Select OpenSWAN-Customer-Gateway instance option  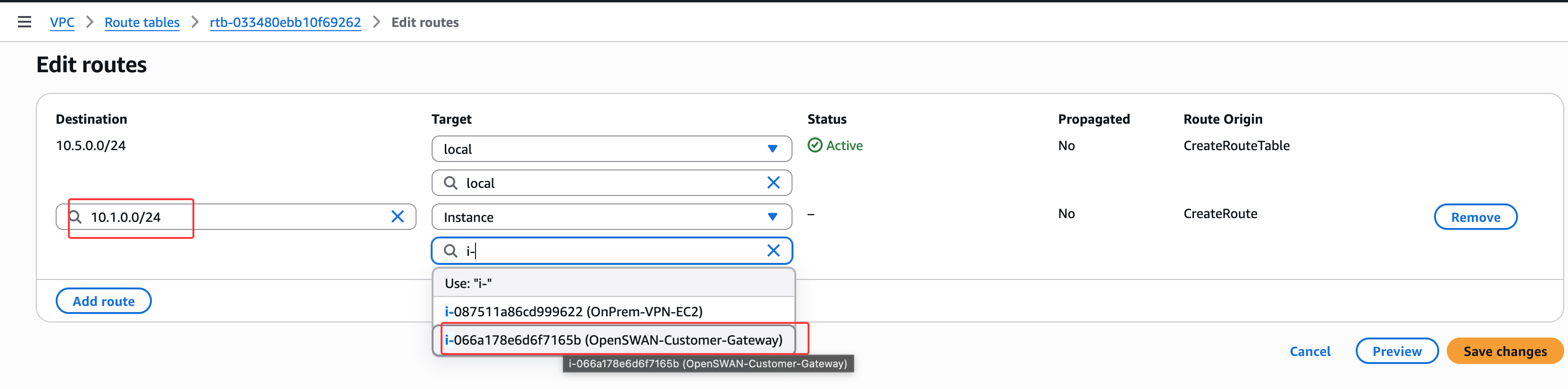click(x=614, y=340)
